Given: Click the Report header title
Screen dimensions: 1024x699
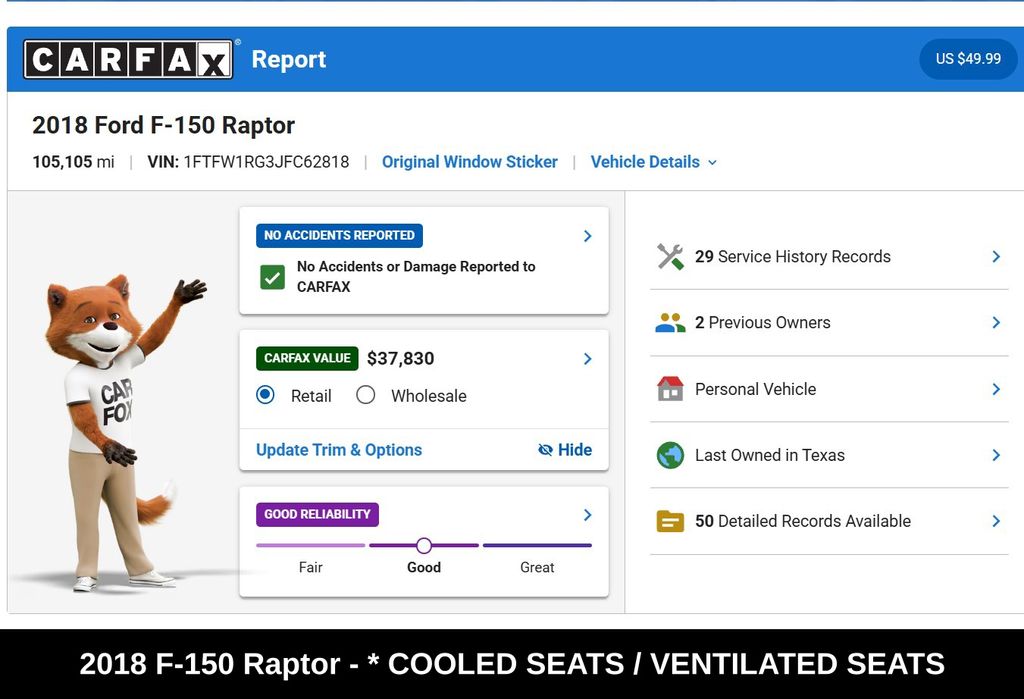Looking at the screenshot, I should tap(289, 59).
